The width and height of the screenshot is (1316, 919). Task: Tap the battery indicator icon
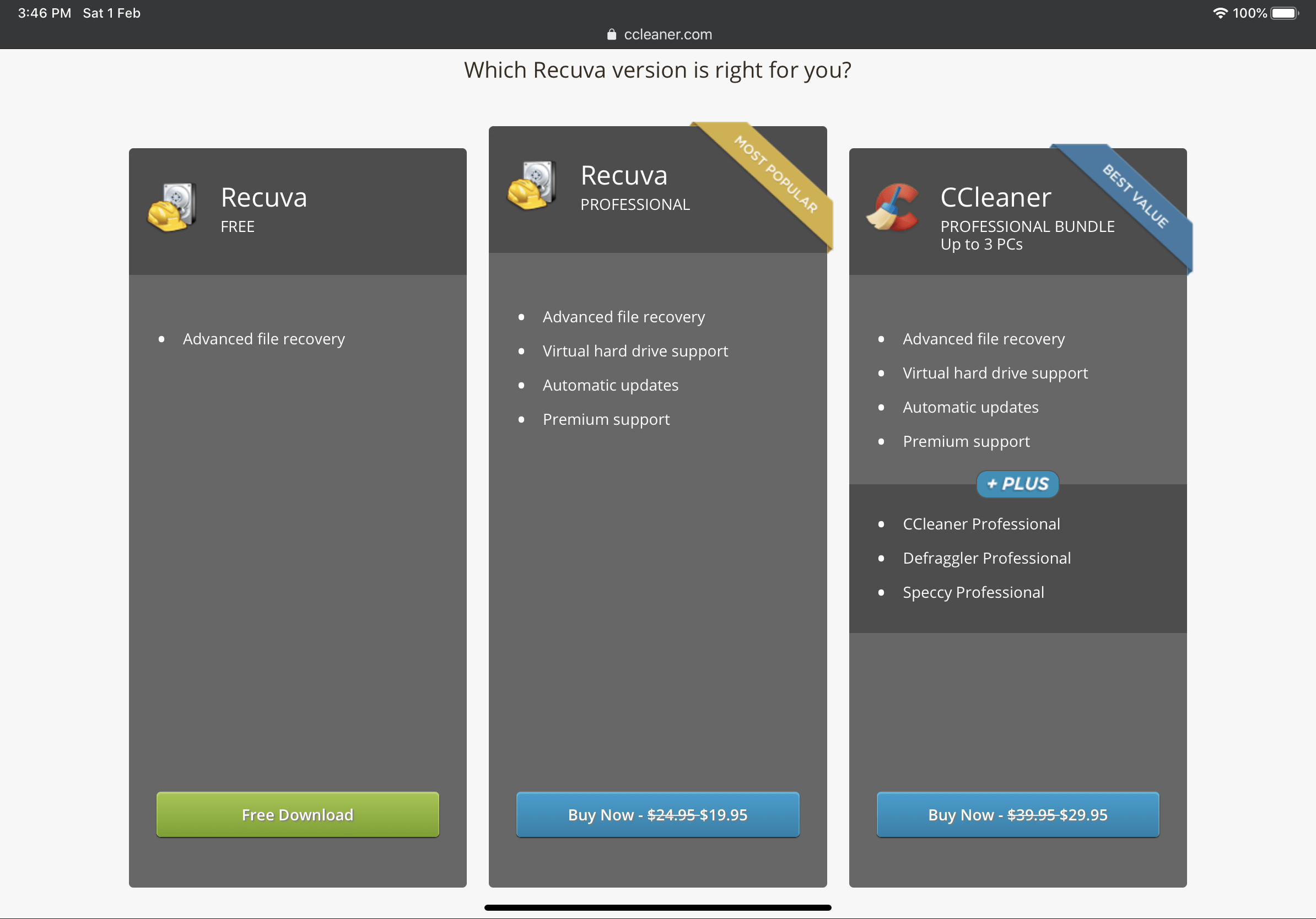coord(1285,13)
